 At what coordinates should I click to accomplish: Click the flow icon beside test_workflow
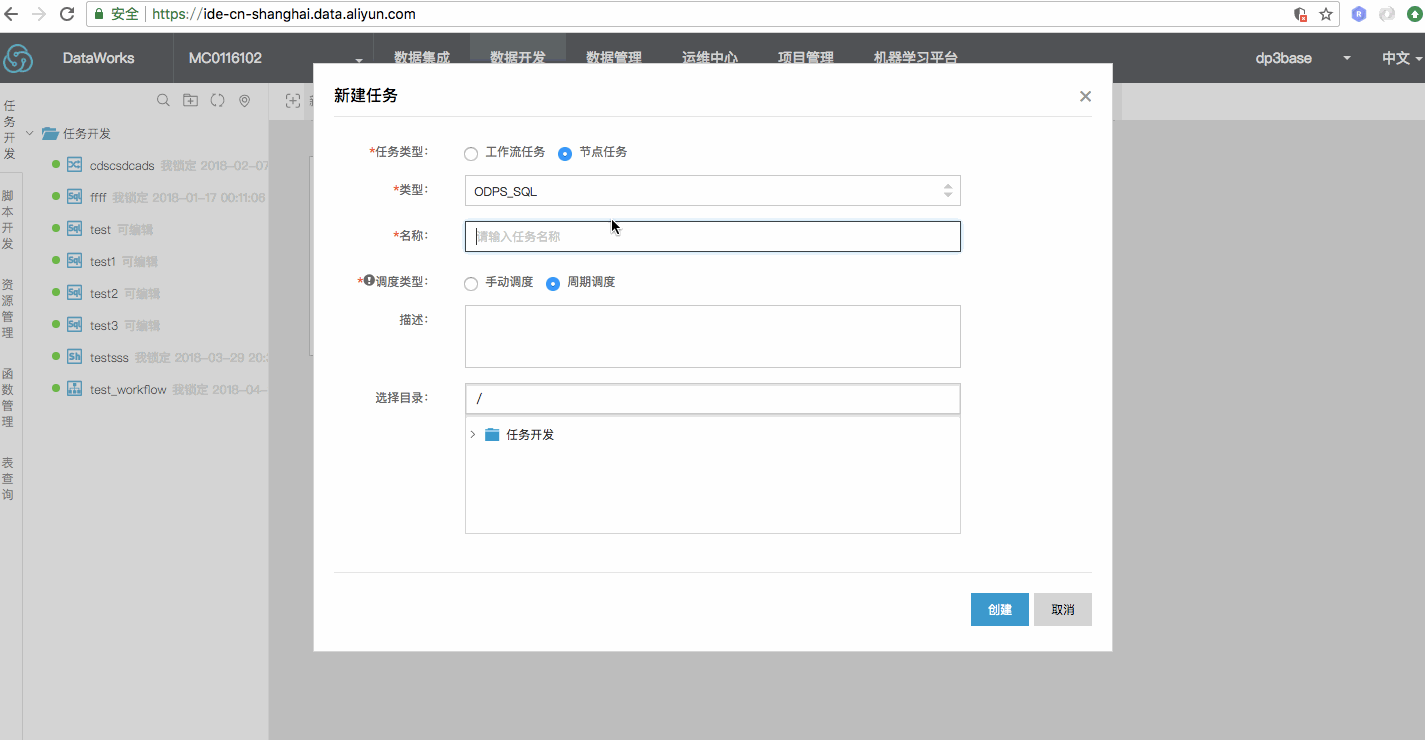coord(74,389)
